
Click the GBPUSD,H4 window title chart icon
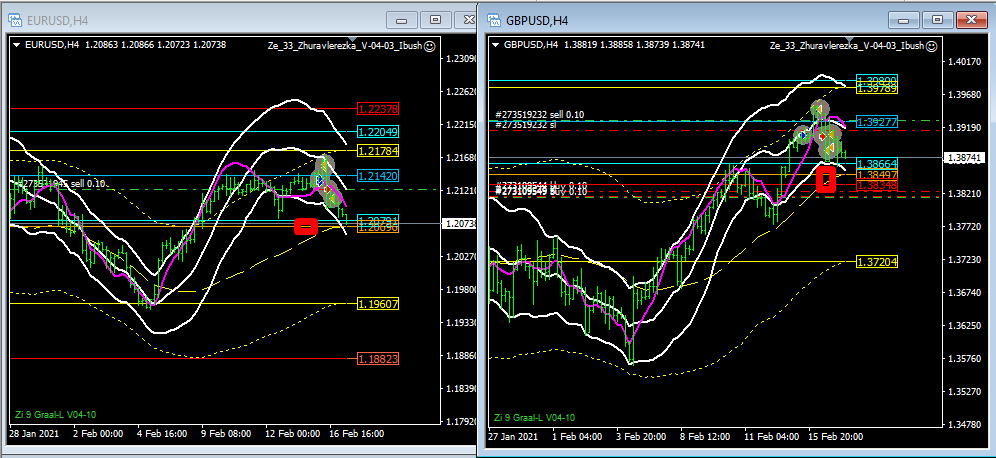coord(495,20)
